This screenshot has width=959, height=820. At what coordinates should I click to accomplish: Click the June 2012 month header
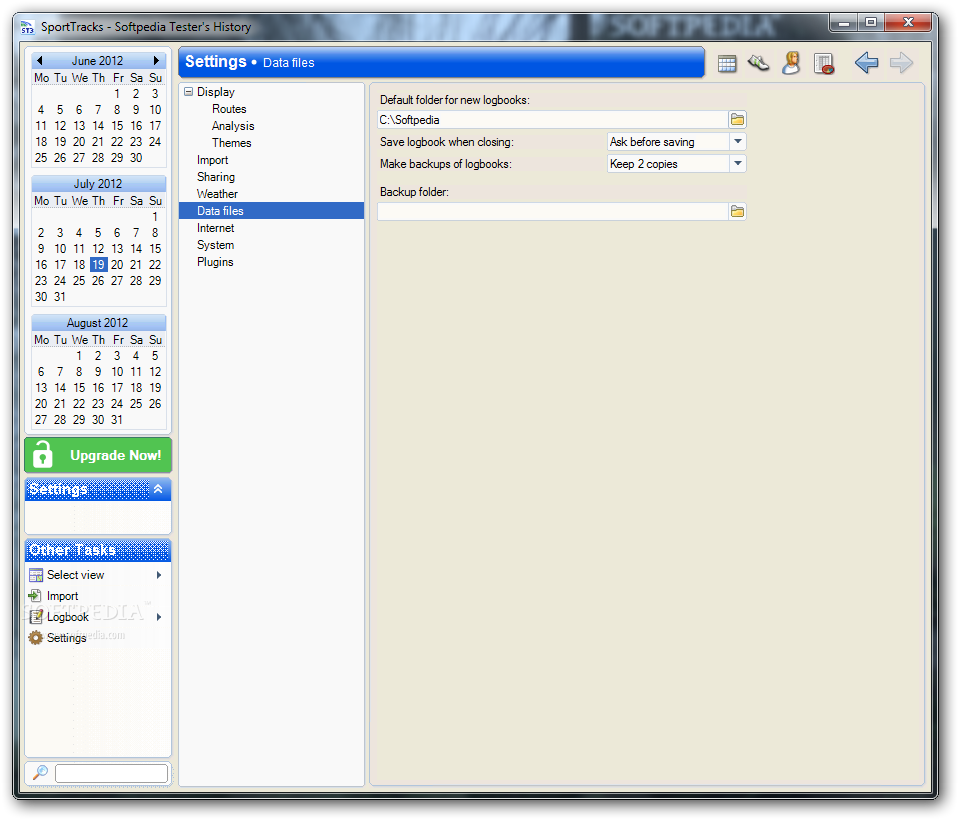point(97,61)
